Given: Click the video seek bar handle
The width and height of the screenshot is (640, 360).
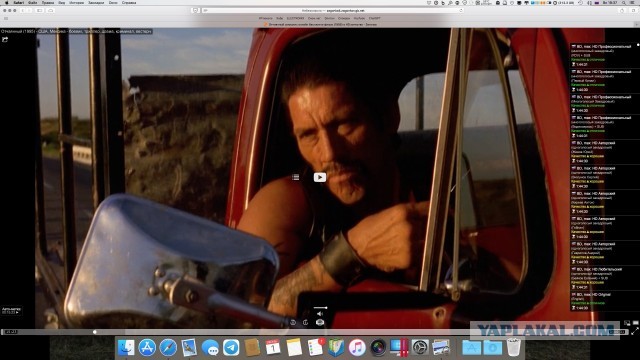Looking at the screenshot, I should click(x=95, y=332).
